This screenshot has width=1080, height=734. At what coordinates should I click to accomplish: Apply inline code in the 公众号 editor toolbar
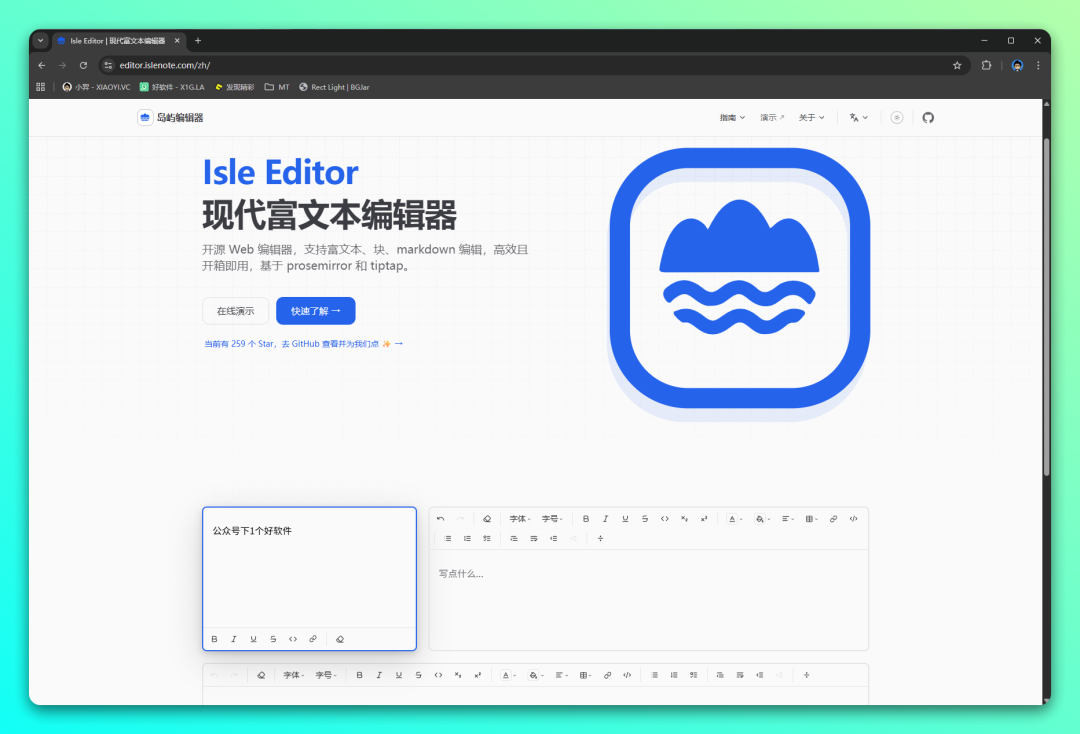[293, 639]
